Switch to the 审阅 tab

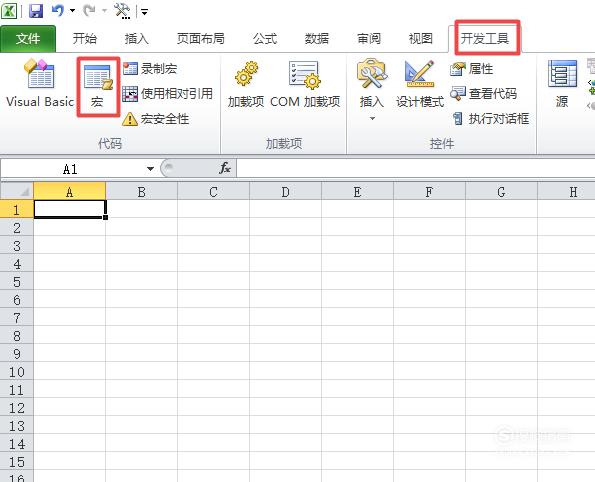[x=368, y=39]
